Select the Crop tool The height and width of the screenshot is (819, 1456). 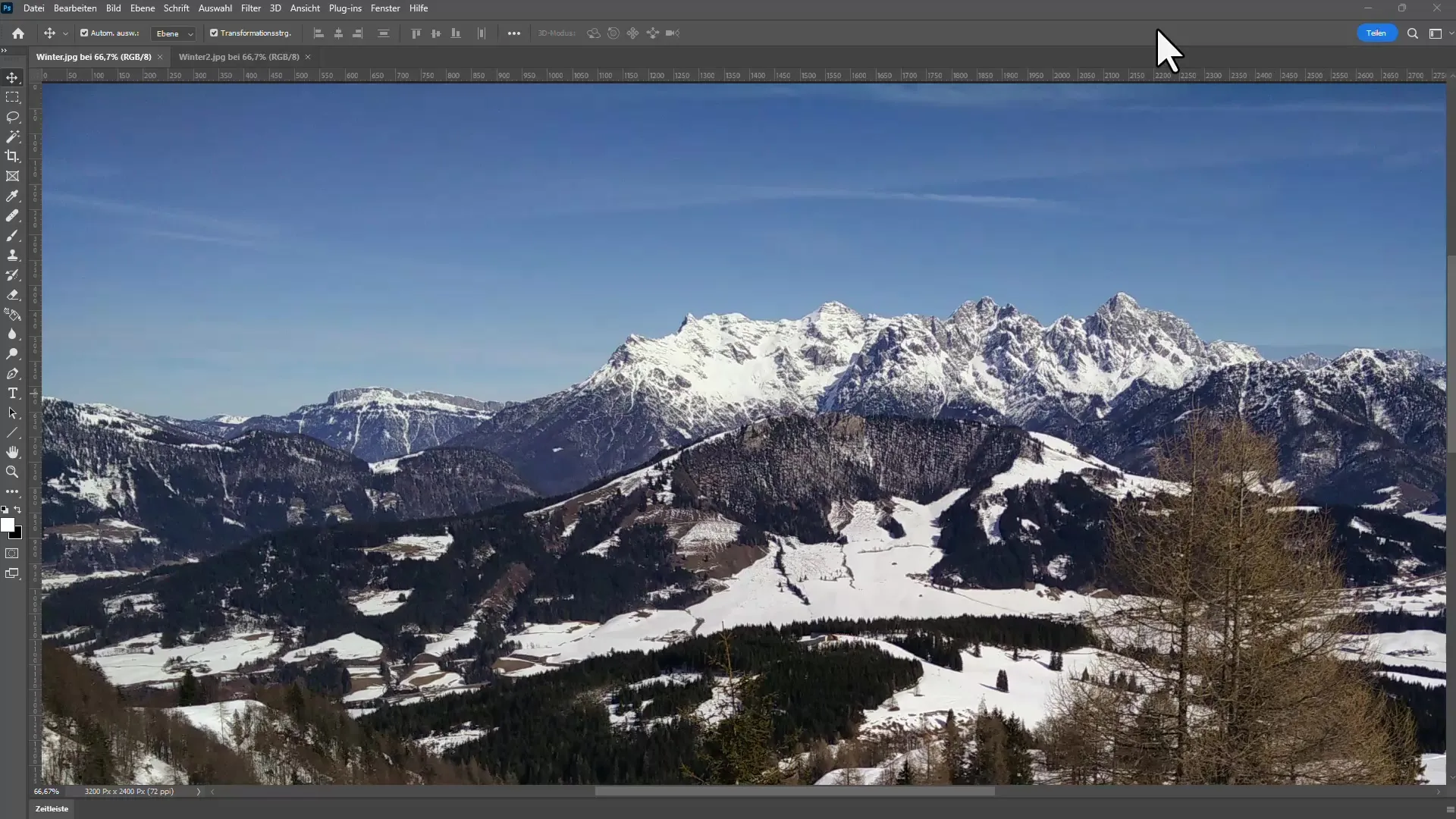[x=12, y=156]
